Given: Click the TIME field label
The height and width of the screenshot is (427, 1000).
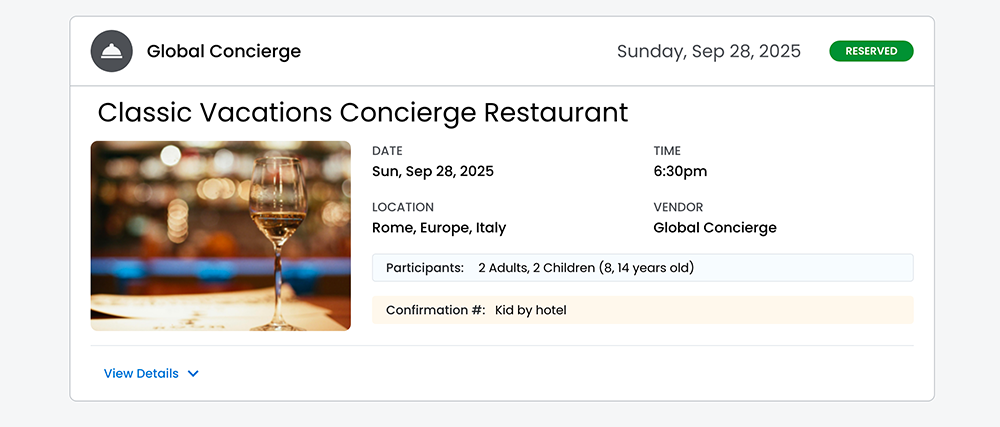Looking at the screenshot, I should [667, 151].
